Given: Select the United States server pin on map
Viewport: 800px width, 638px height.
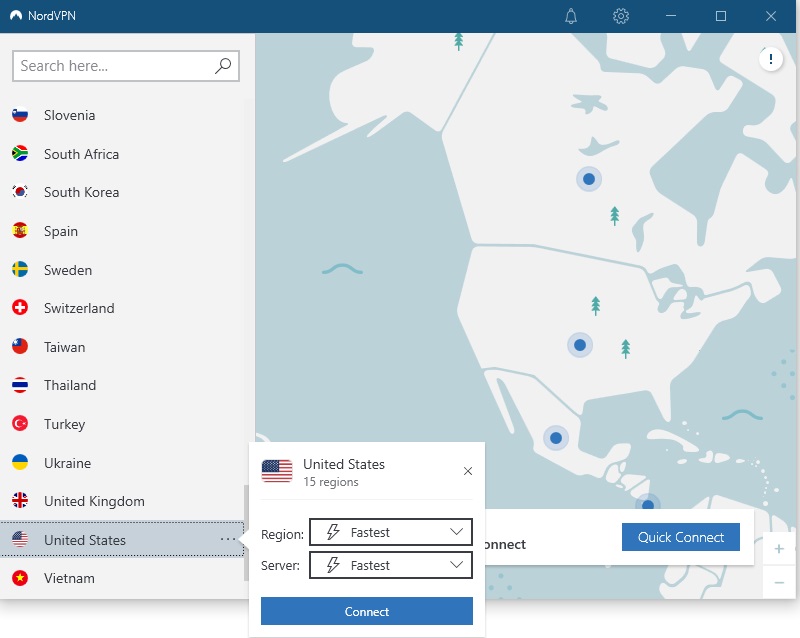Looking at the screenshot, I should pos(580,345).
